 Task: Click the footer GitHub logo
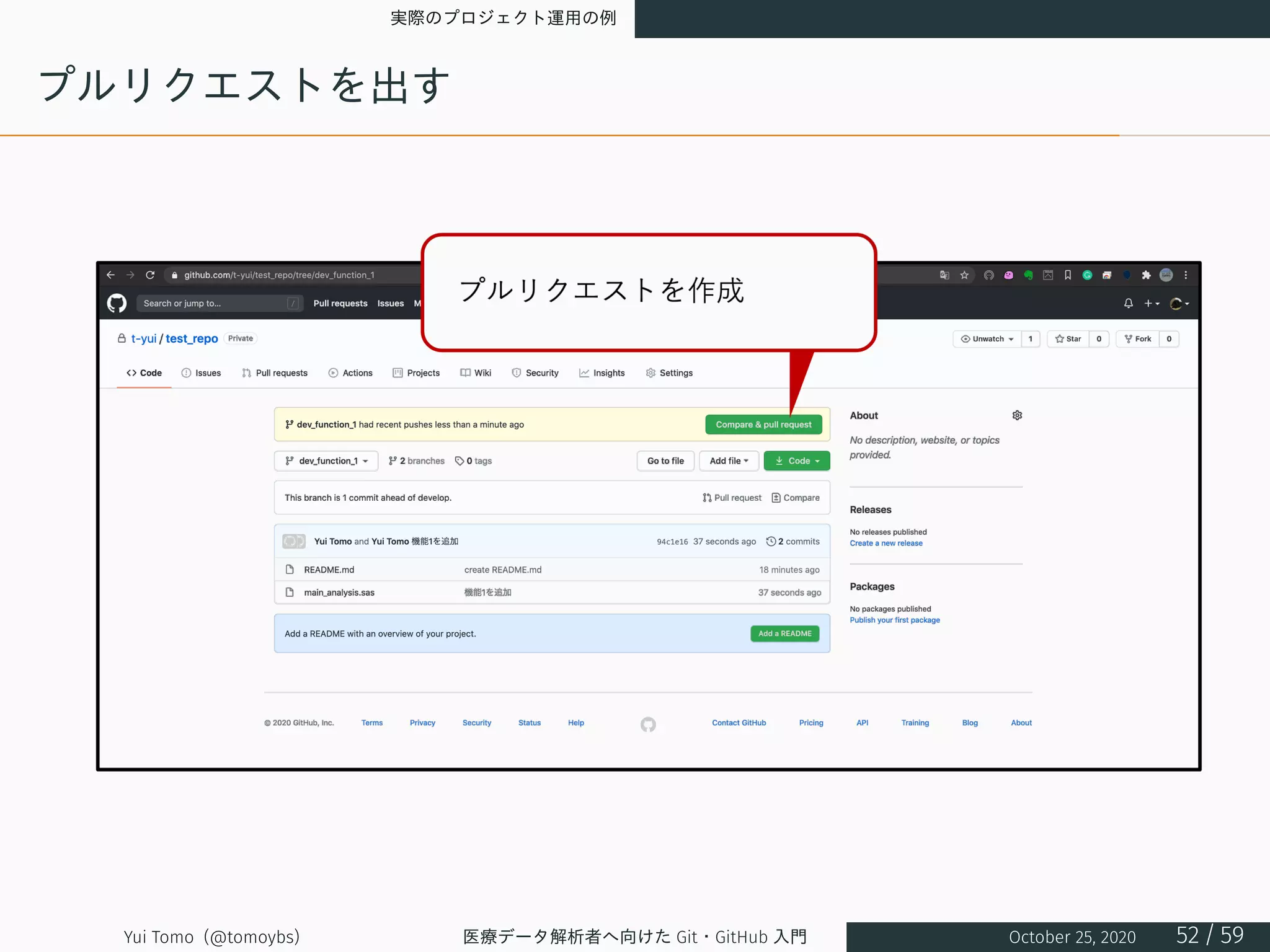[x=648, y=724]
